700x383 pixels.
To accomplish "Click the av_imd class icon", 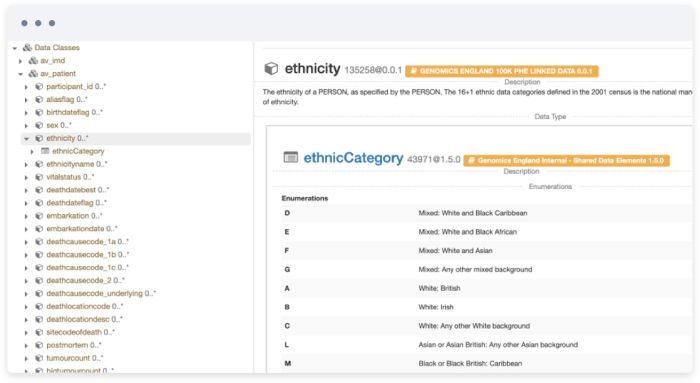I will (x=33, y=60).
